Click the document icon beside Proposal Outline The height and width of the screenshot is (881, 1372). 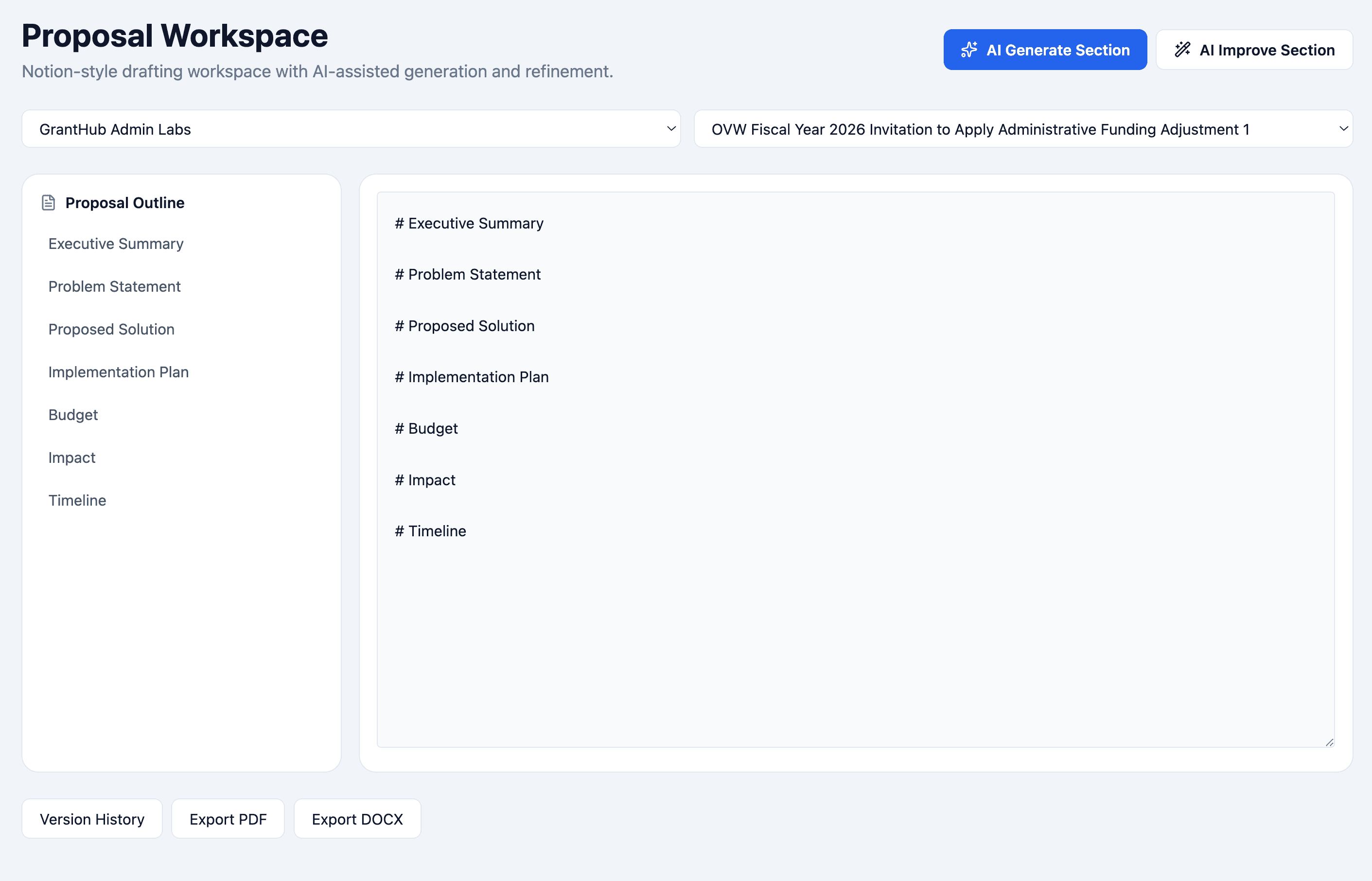pos(48,202)
